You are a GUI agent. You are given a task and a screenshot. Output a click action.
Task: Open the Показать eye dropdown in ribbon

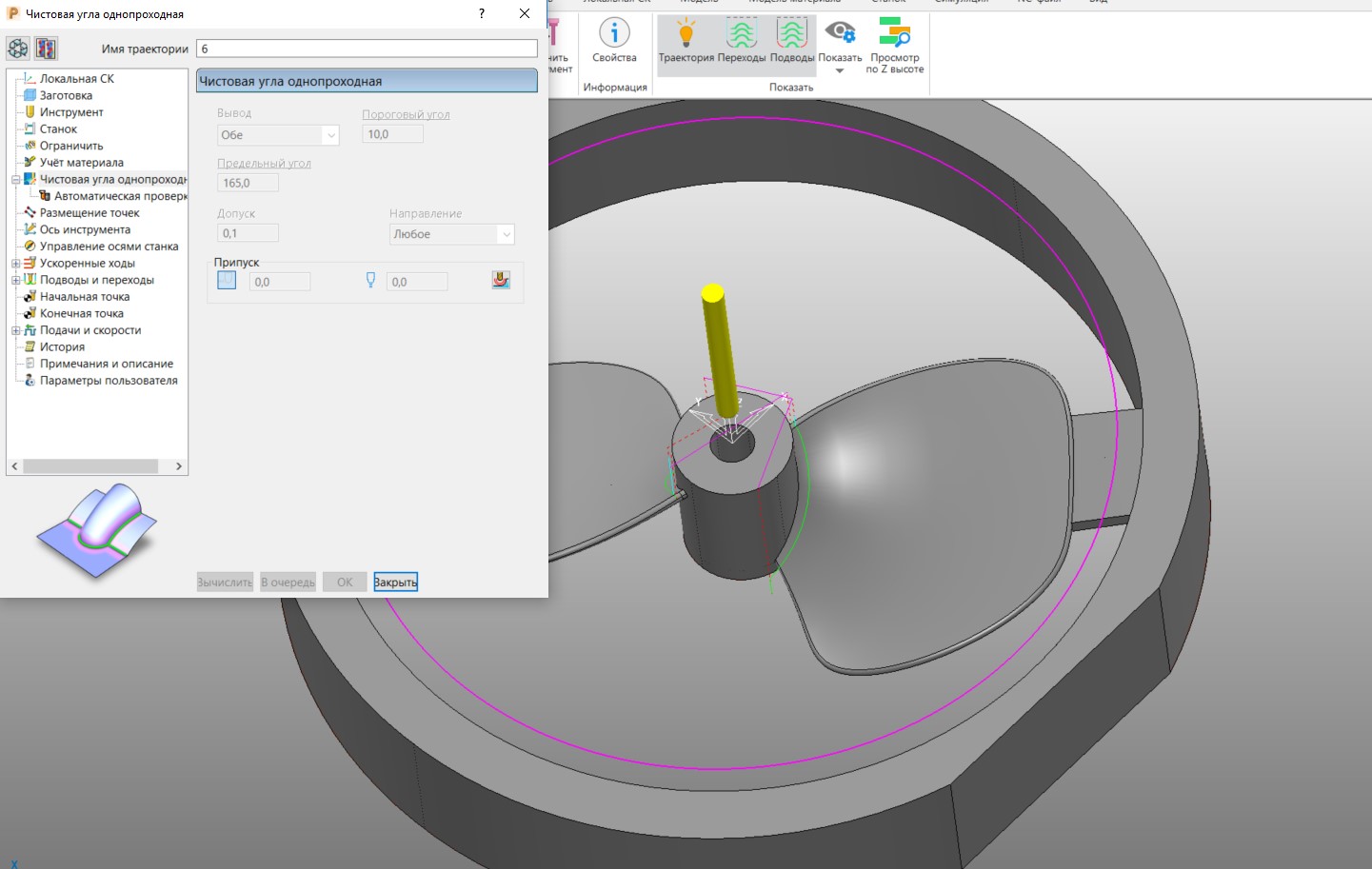840,46
